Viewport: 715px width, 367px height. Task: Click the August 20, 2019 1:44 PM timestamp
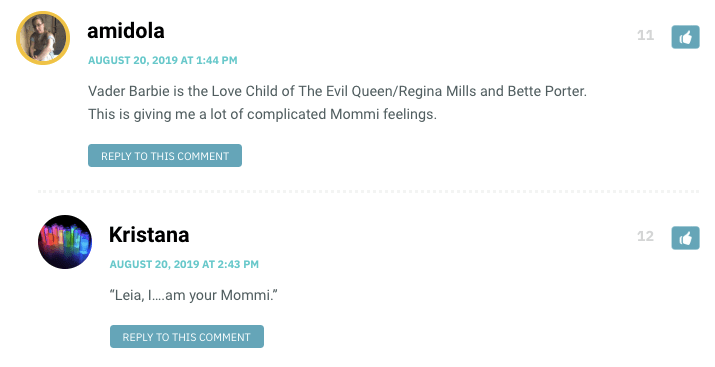(163, 60)
